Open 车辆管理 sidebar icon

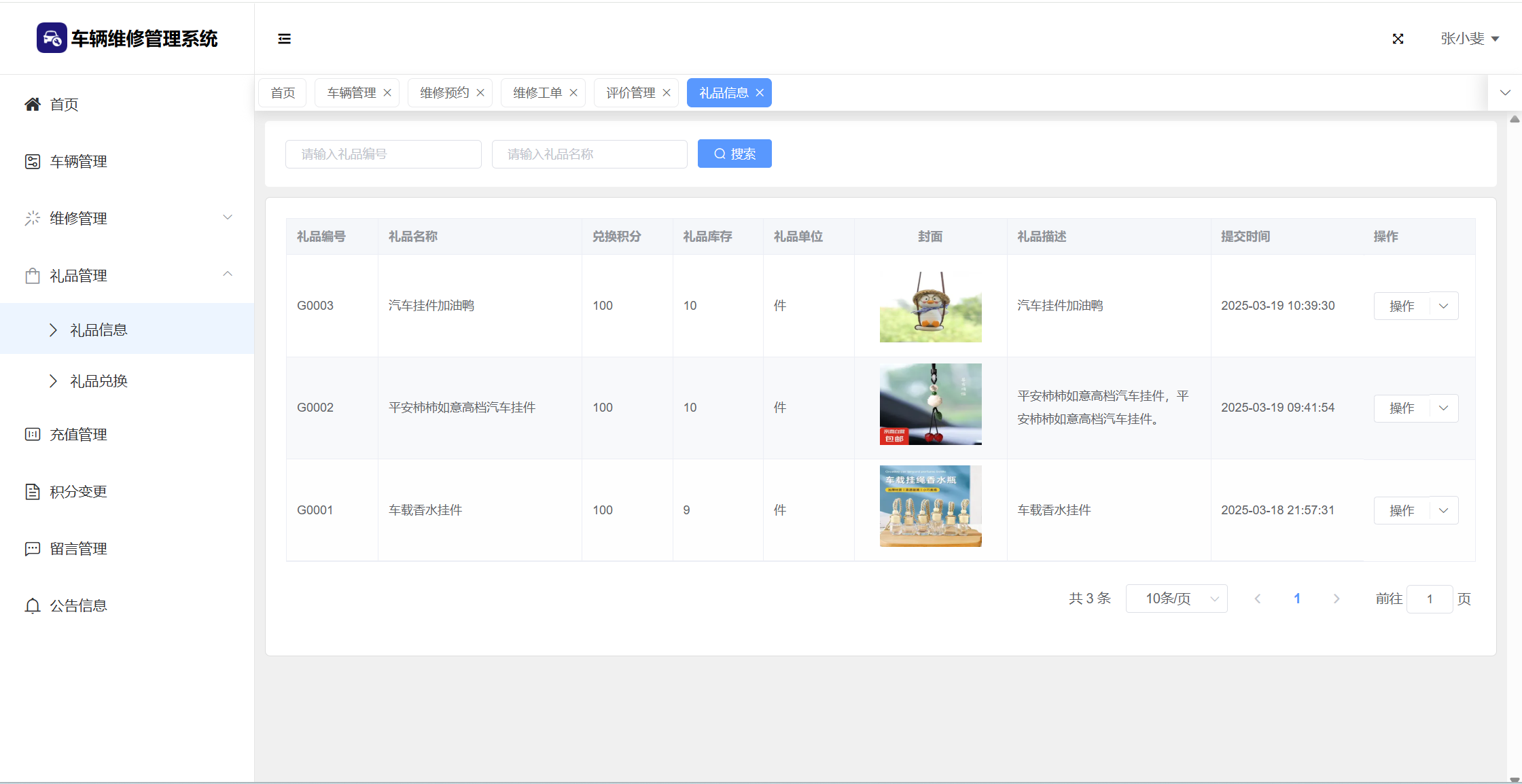(32, 161)
